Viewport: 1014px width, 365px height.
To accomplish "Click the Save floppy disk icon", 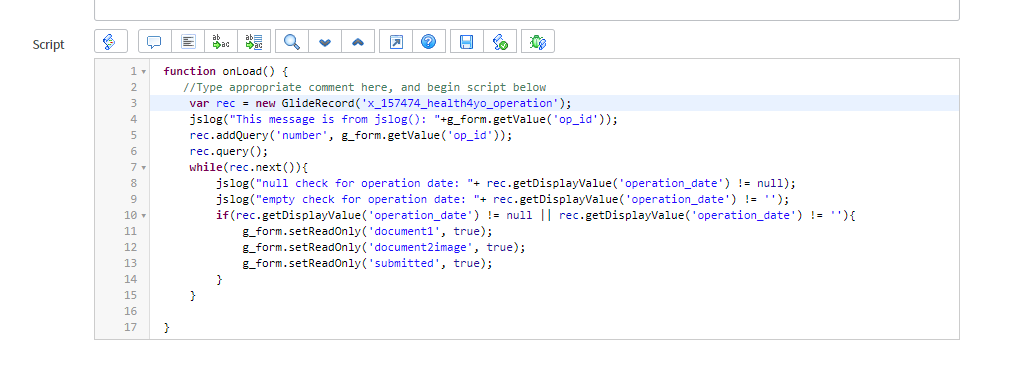I will pyautogui.click(x=466, y=42).
